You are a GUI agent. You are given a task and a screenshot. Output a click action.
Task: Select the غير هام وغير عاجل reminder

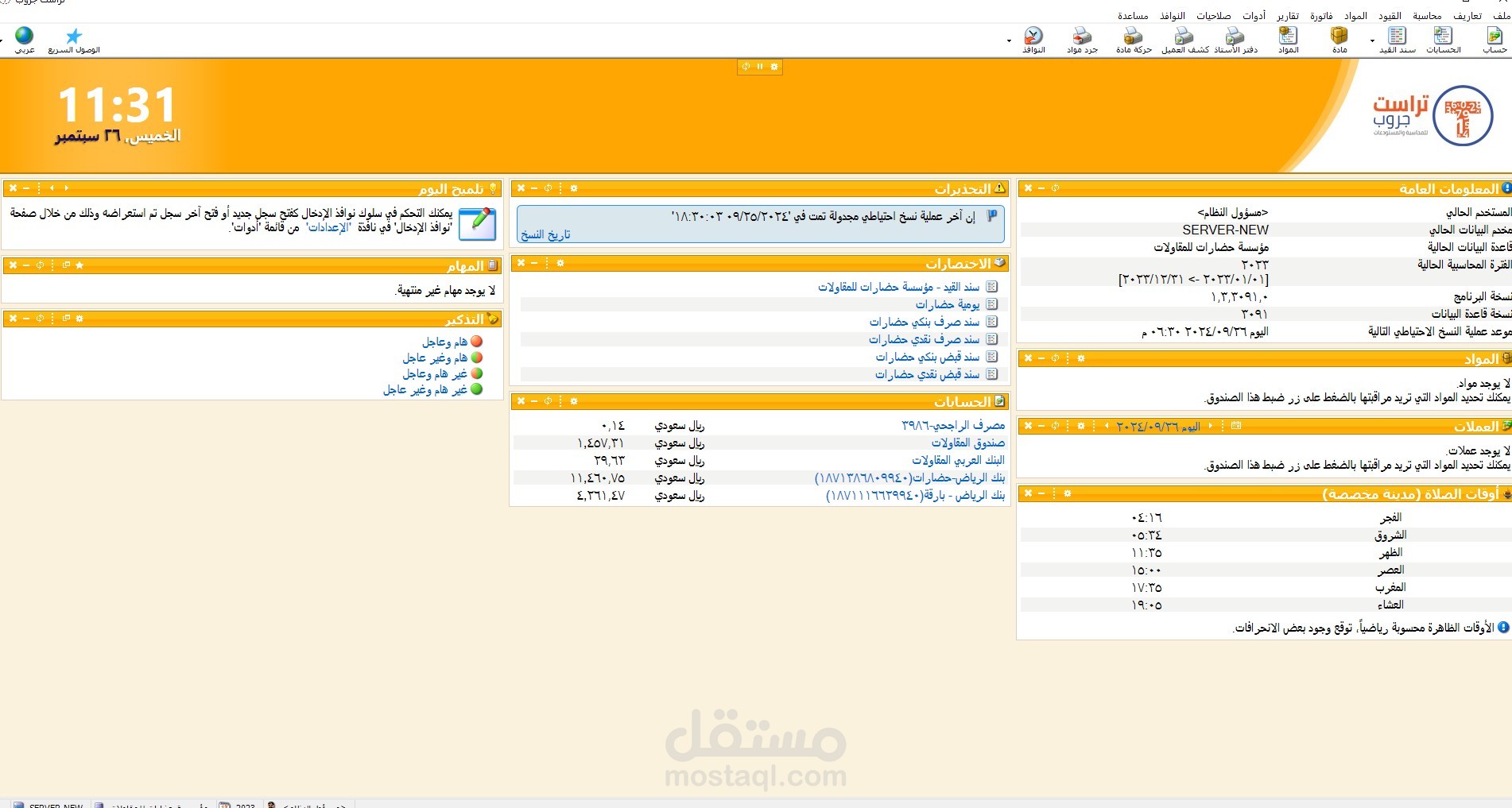pyautogui.click(x=433, y=389)
